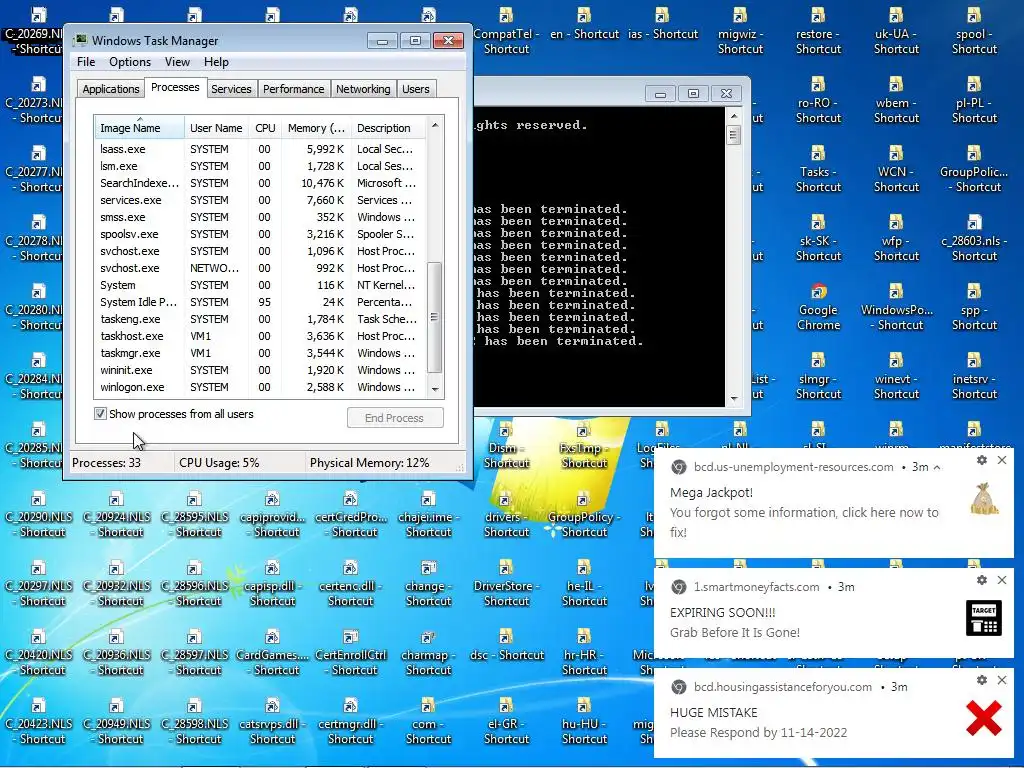
Task: Open the certmgr.dll shortcut icon
Action: click(350, 722)
